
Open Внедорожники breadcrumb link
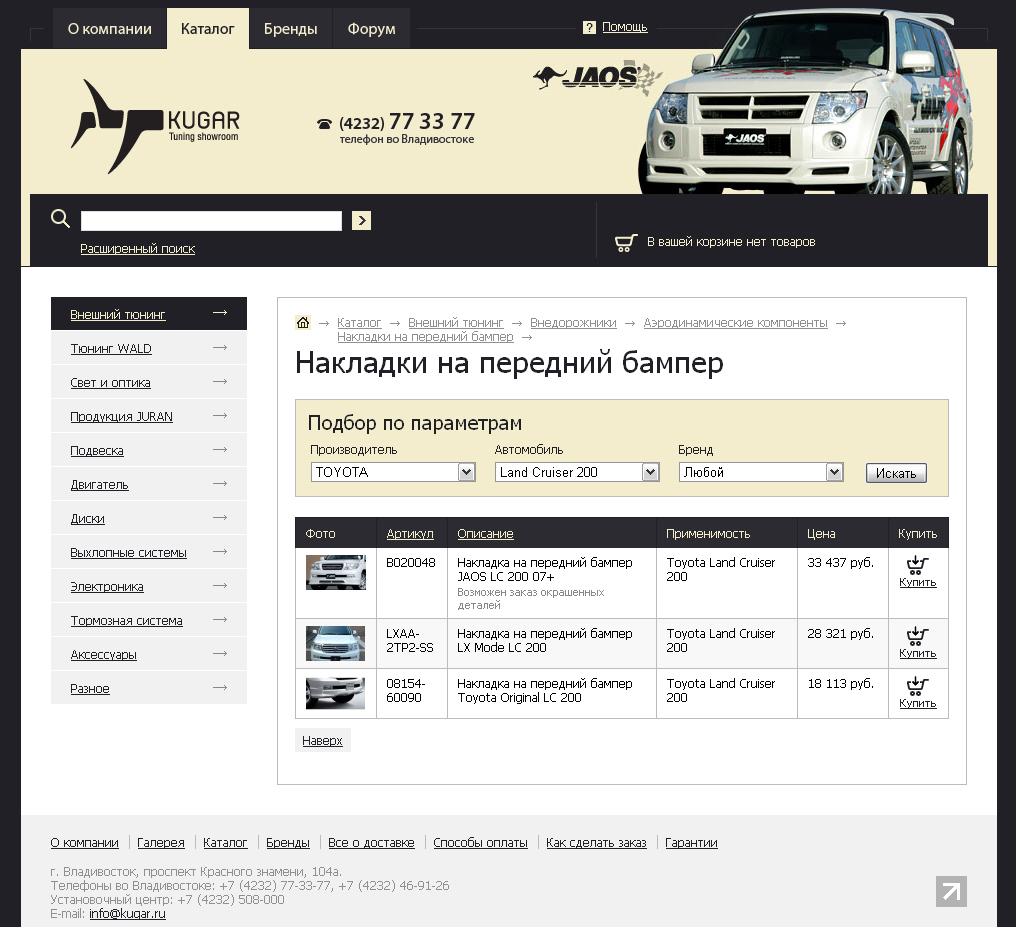point(573,323)
